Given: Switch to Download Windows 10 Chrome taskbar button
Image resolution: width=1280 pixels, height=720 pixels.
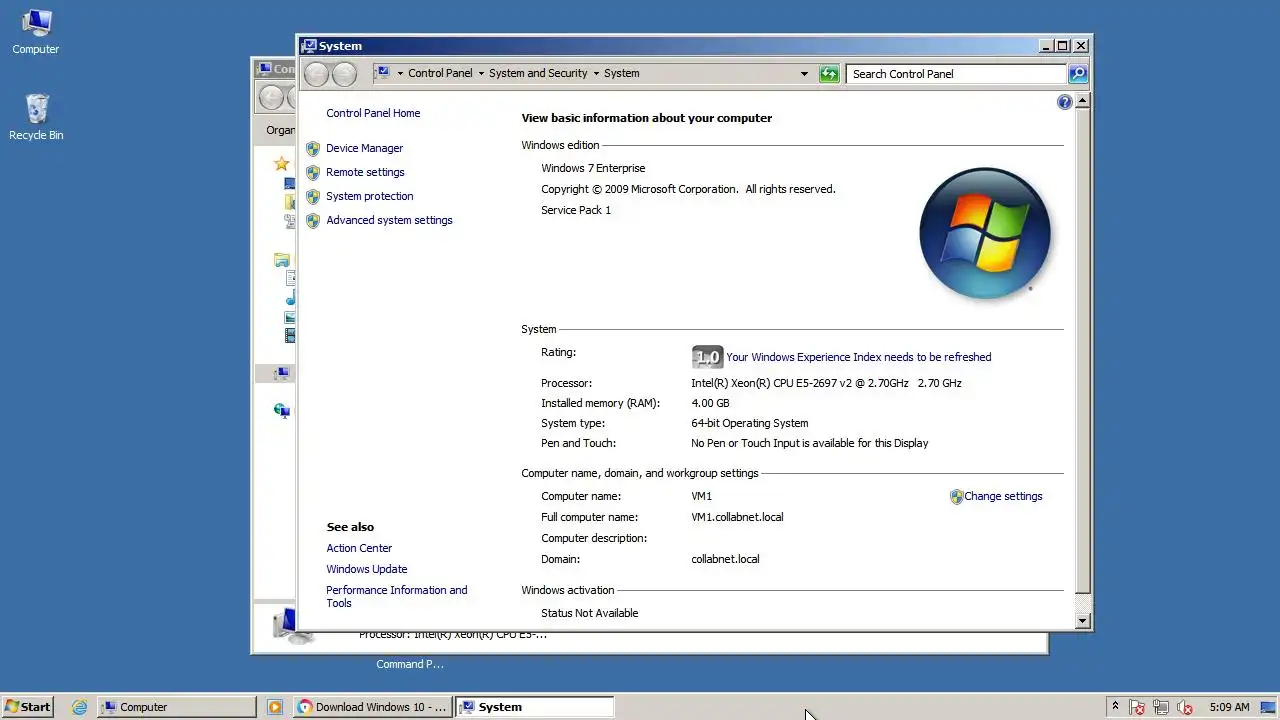Looking at the screenshot, I should tap(372, 707).
